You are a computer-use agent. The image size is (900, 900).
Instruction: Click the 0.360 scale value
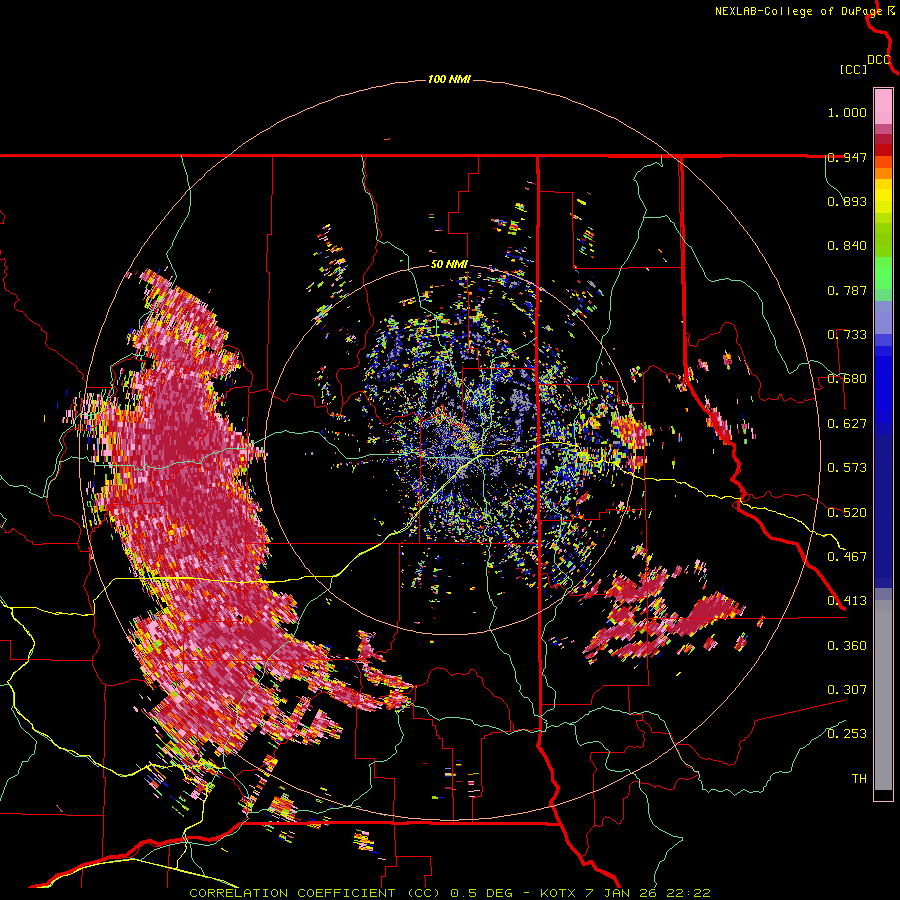click(847, 646)
